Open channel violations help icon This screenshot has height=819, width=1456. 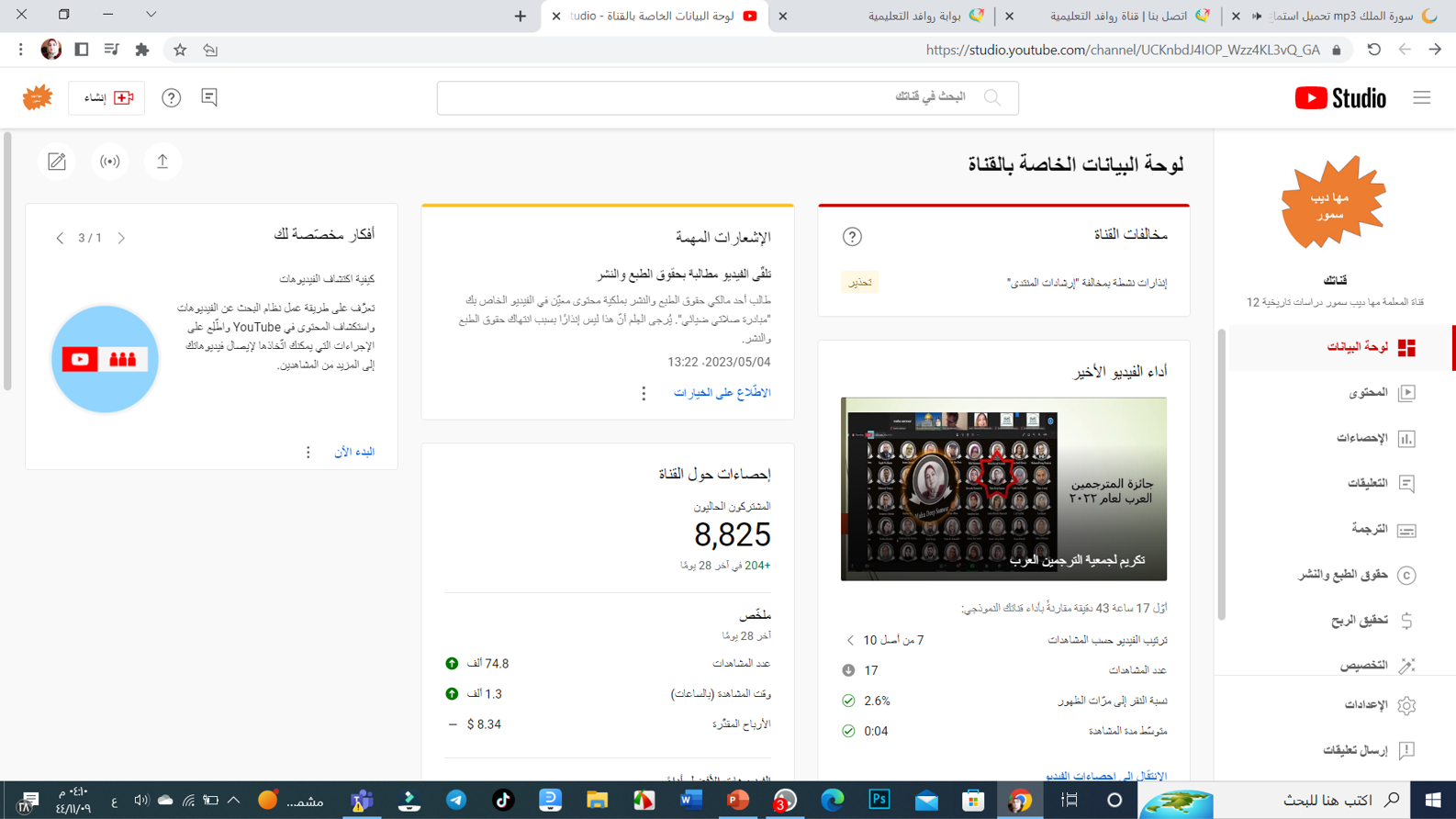point(852,237)
